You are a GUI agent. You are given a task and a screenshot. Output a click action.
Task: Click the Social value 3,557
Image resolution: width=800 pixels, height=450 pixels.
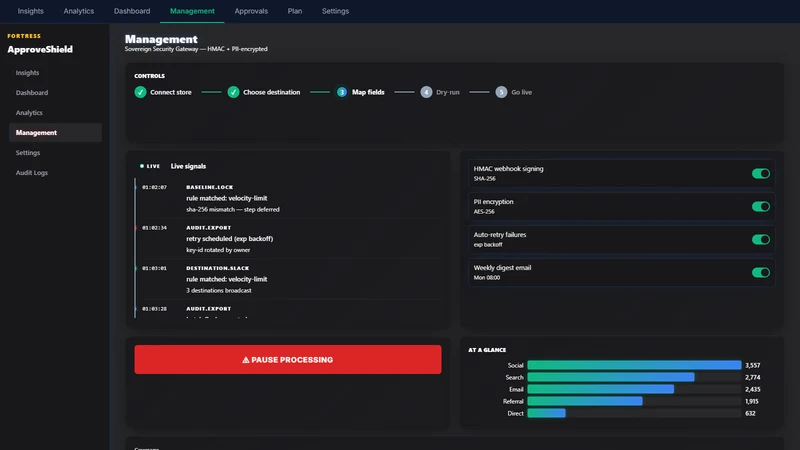click(753, 365)
